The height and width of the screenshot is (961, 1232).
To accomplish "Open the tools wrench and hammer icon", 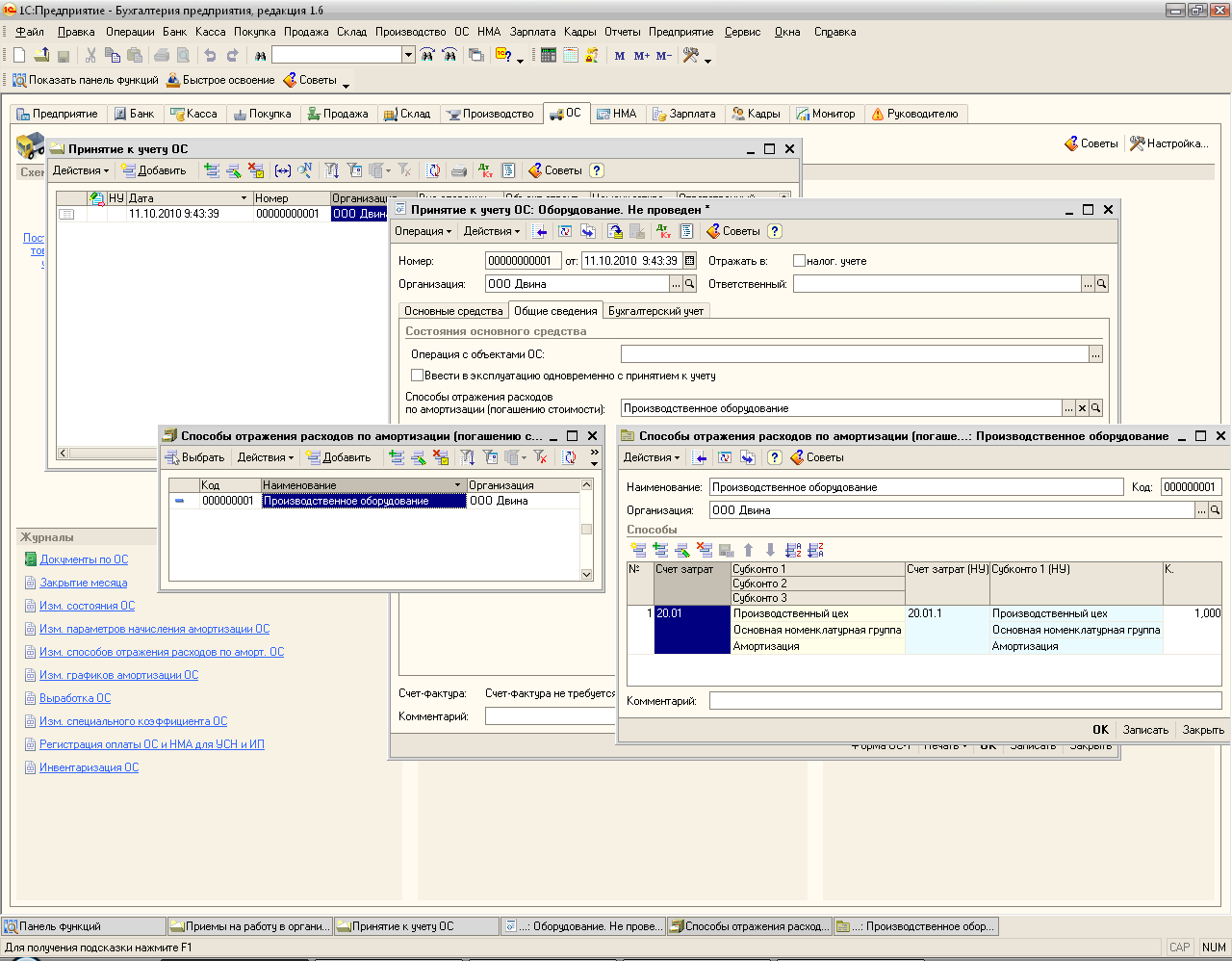I will point(690,55).
